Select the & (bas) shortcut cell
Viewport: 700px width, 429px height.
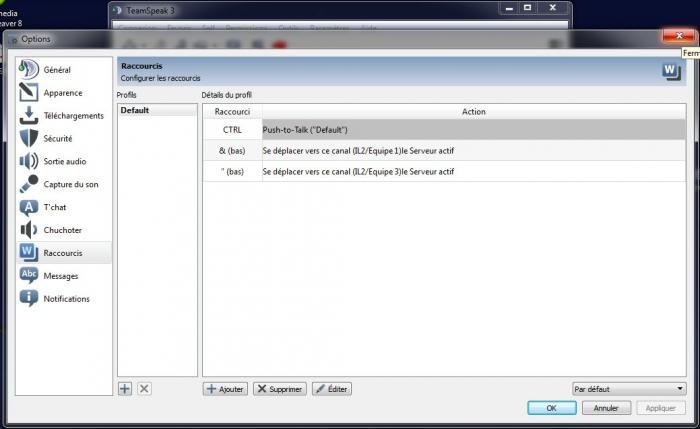click(x=232, y=151)
